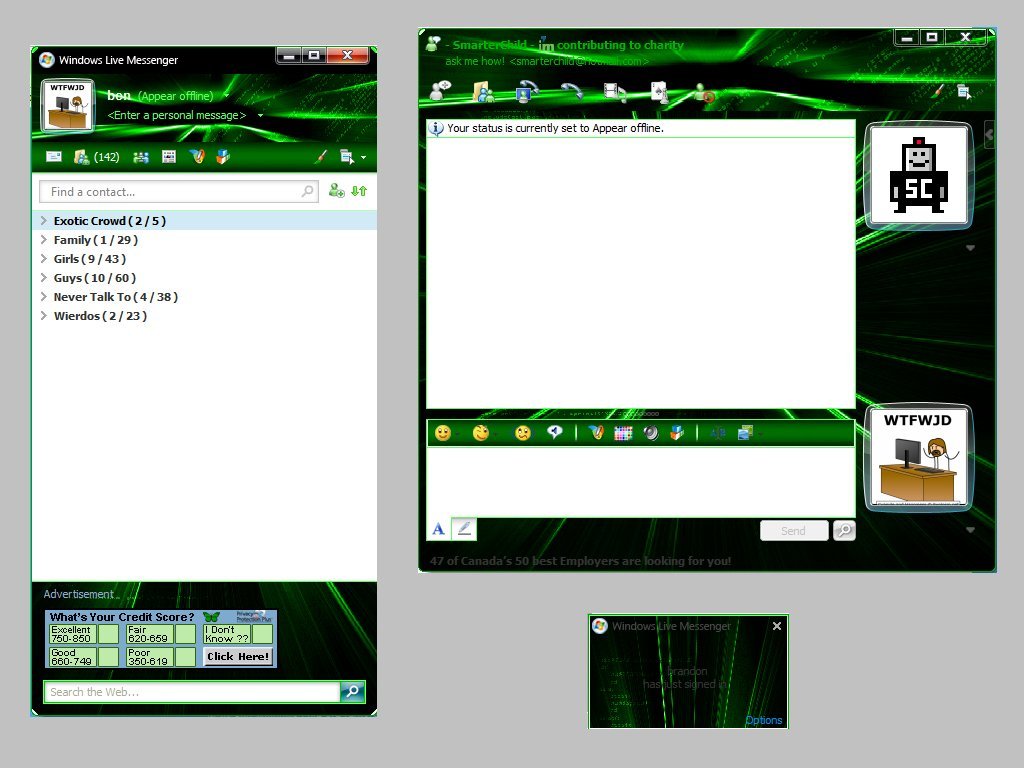Click the voice clip speech bubble icon
The width and height of the screenshot is (1024, 768).
point(555,432)
